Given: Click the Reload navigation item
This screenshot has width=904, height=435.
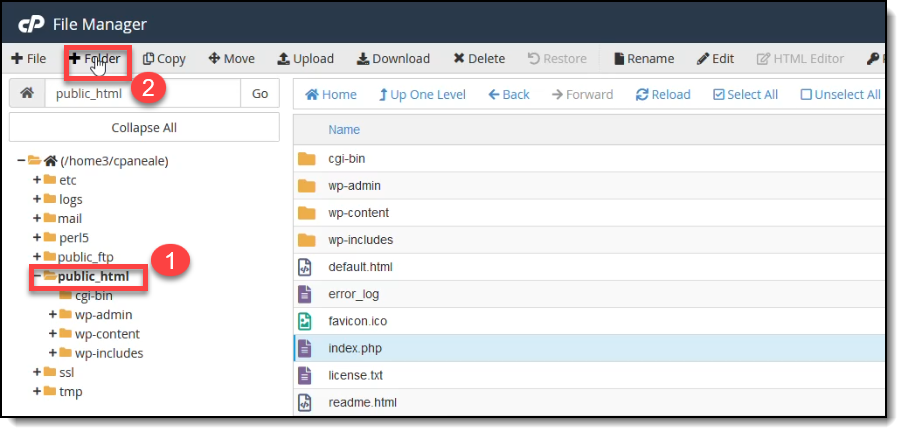Looking at the screenshot, I should click(x=663, y=95).
